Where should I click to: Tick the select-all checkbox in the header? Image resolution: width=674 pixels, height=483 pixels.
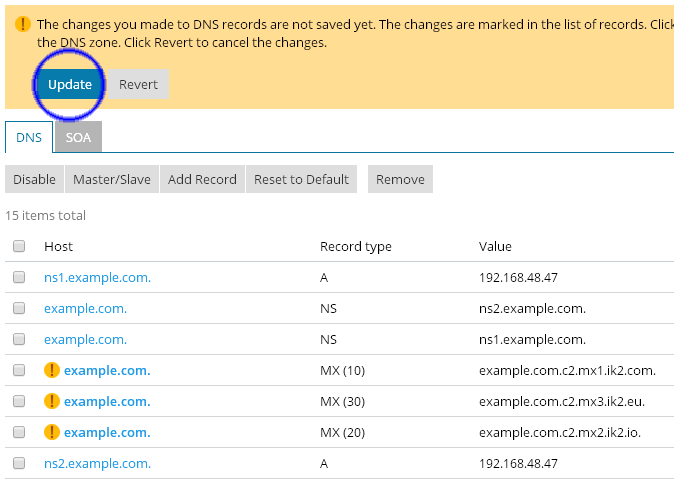(19, 246)
